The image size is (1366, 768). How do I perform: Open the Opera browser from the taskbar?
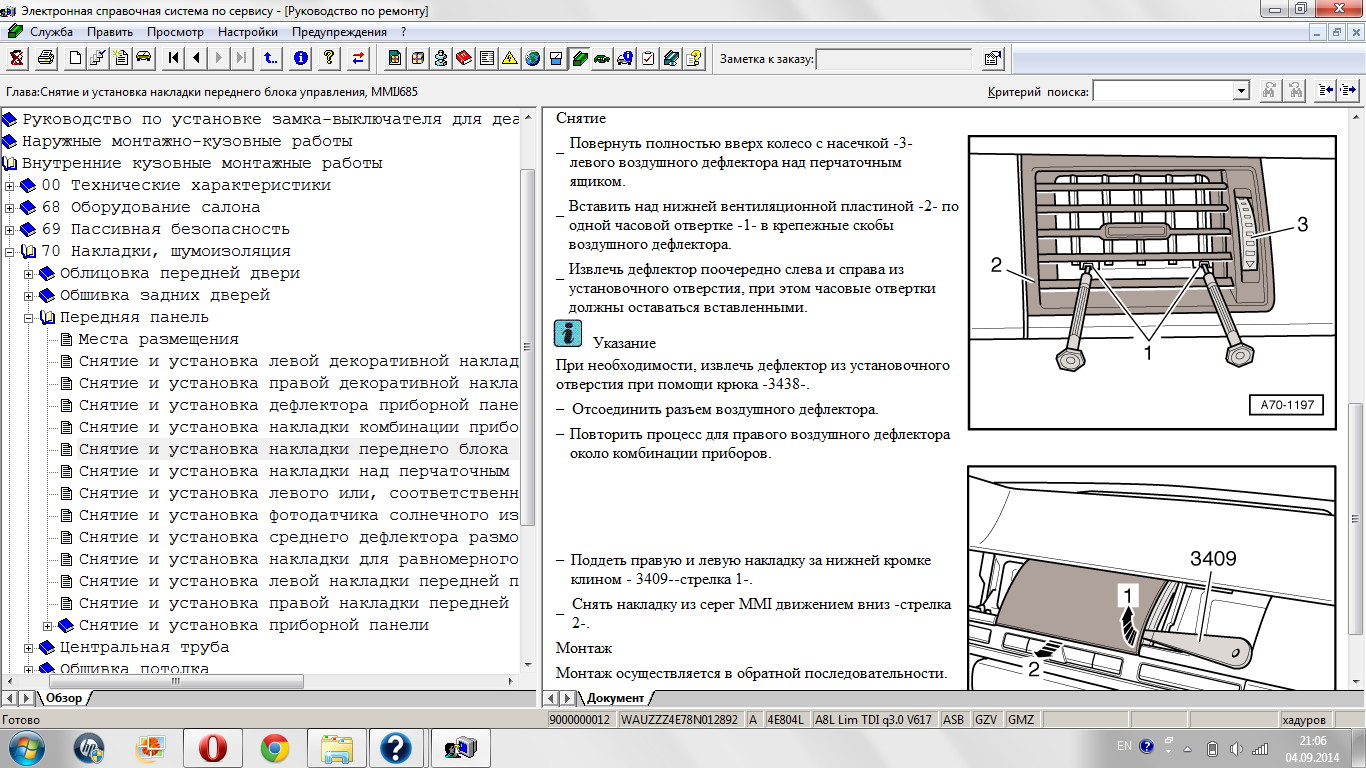(213, 747)
